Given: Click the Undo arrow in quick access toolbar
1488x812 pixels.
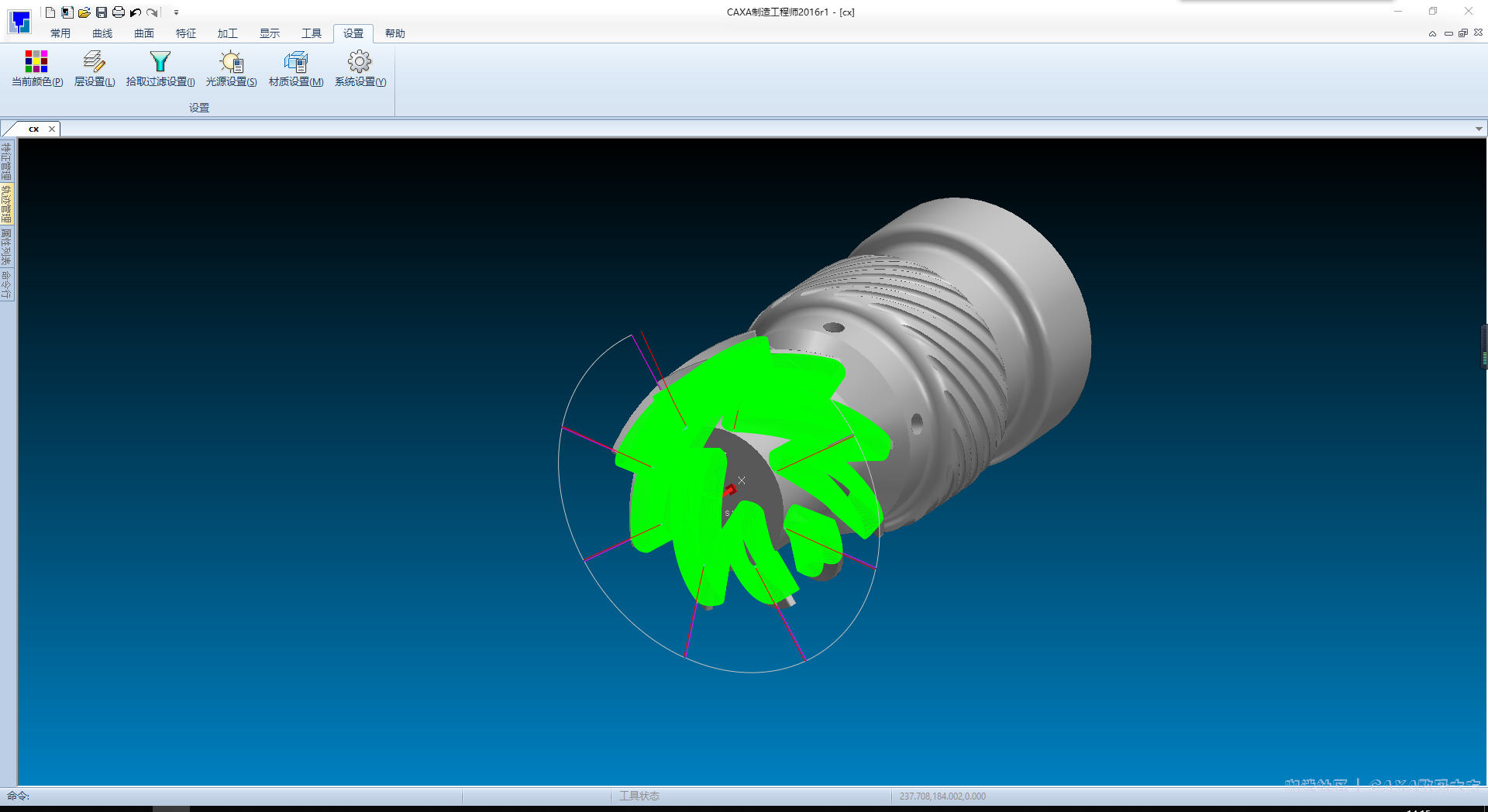Looking at the screenshot, I should point(136,12).
